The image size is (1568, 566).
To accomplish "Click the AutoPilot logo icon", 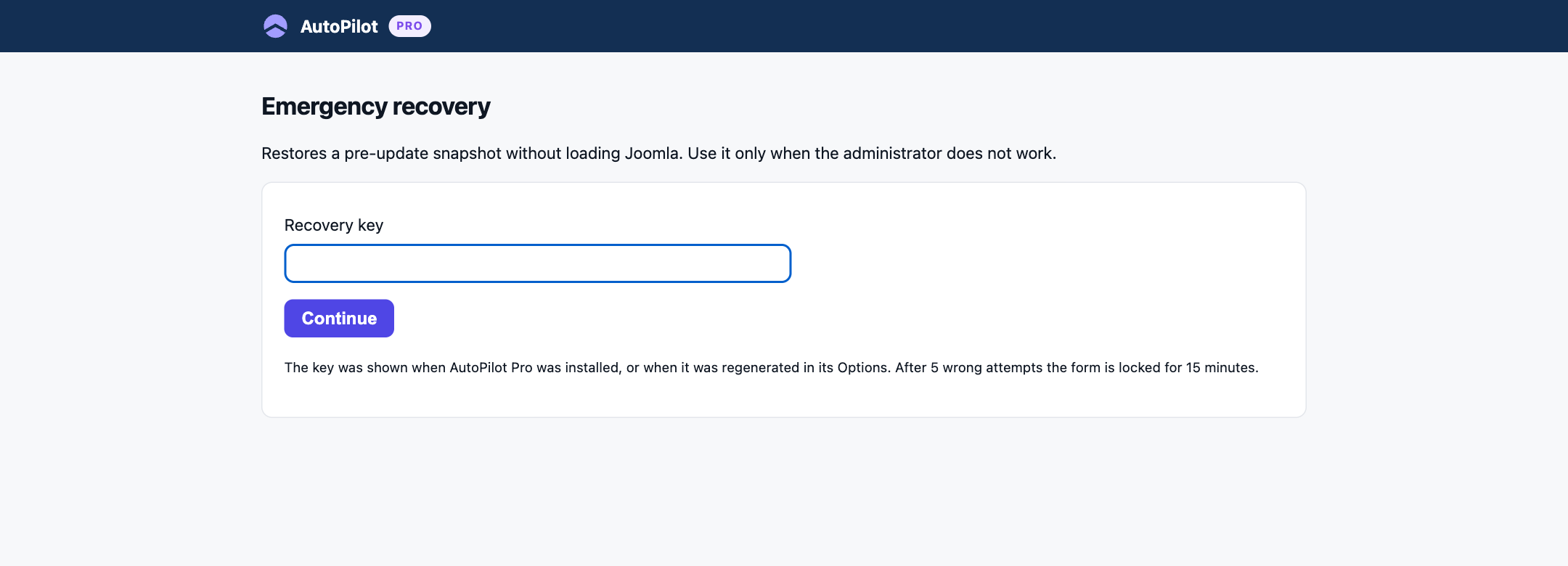I will pyautogui.click(x=275, y=26).
